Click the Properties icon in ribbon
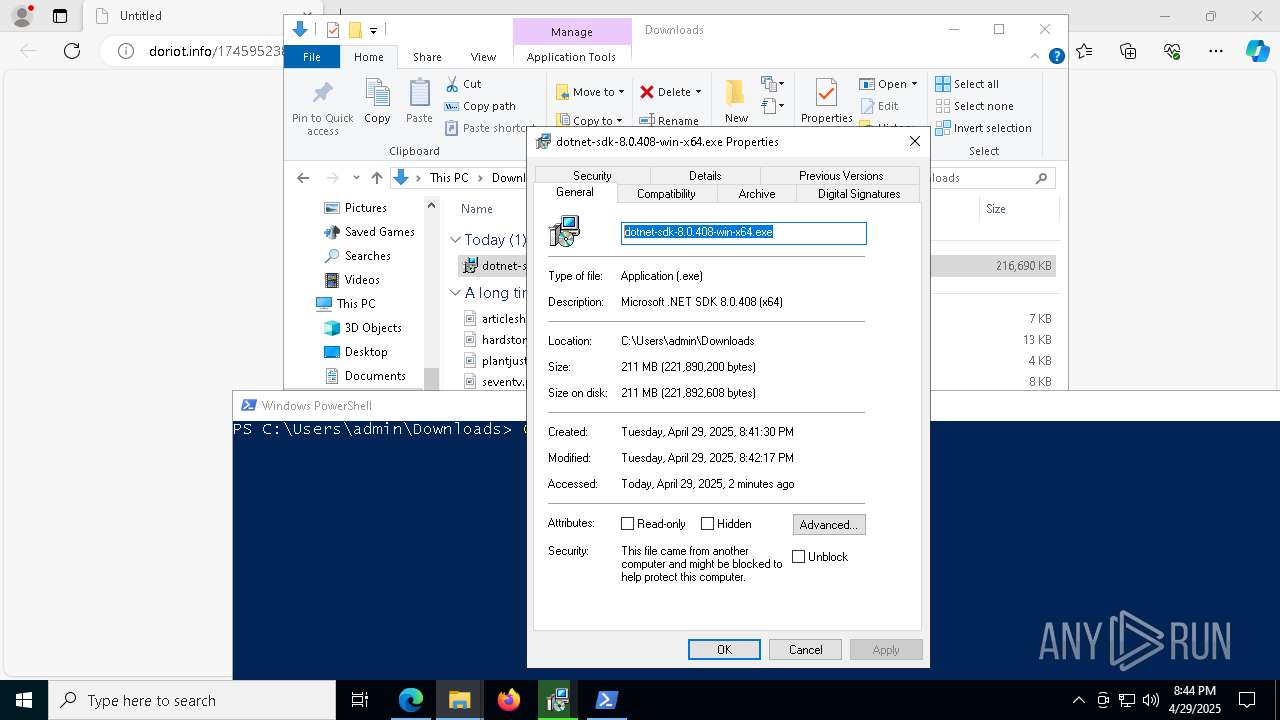The width and height of the screenshot is (1280, 720). [826, 94]
